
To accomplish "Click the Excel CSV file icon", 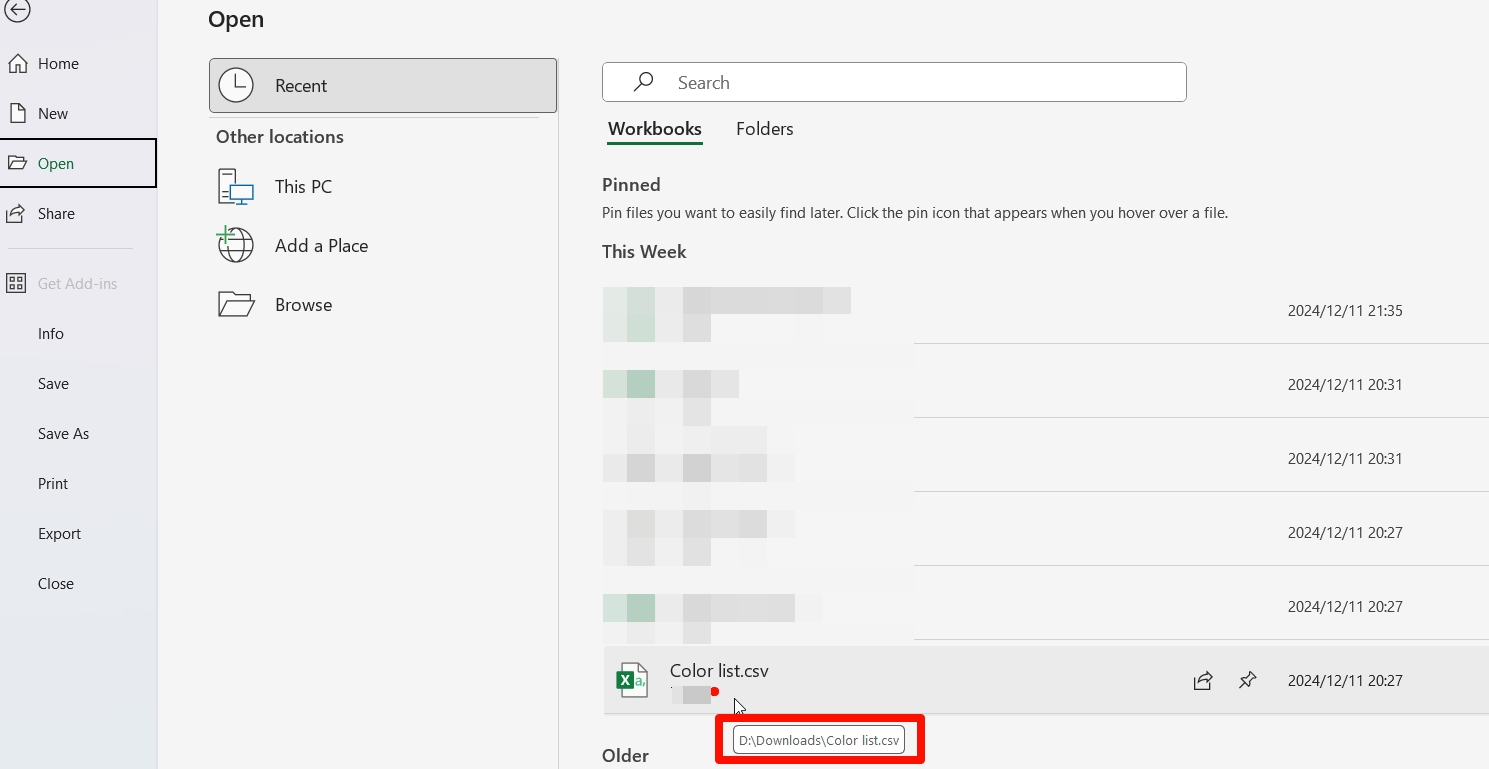I will (632, 680).
